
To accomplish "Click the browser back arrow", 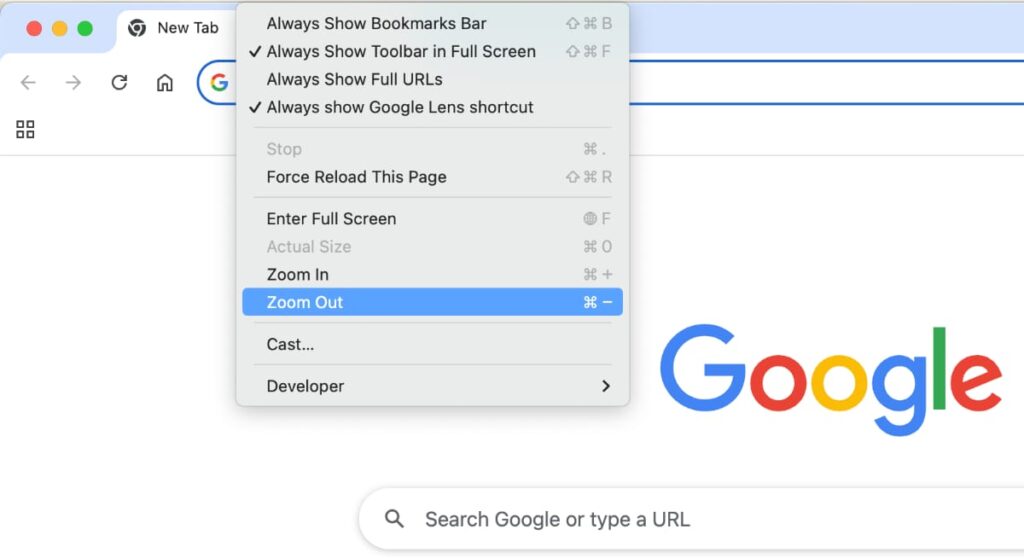I will (28, 83).
